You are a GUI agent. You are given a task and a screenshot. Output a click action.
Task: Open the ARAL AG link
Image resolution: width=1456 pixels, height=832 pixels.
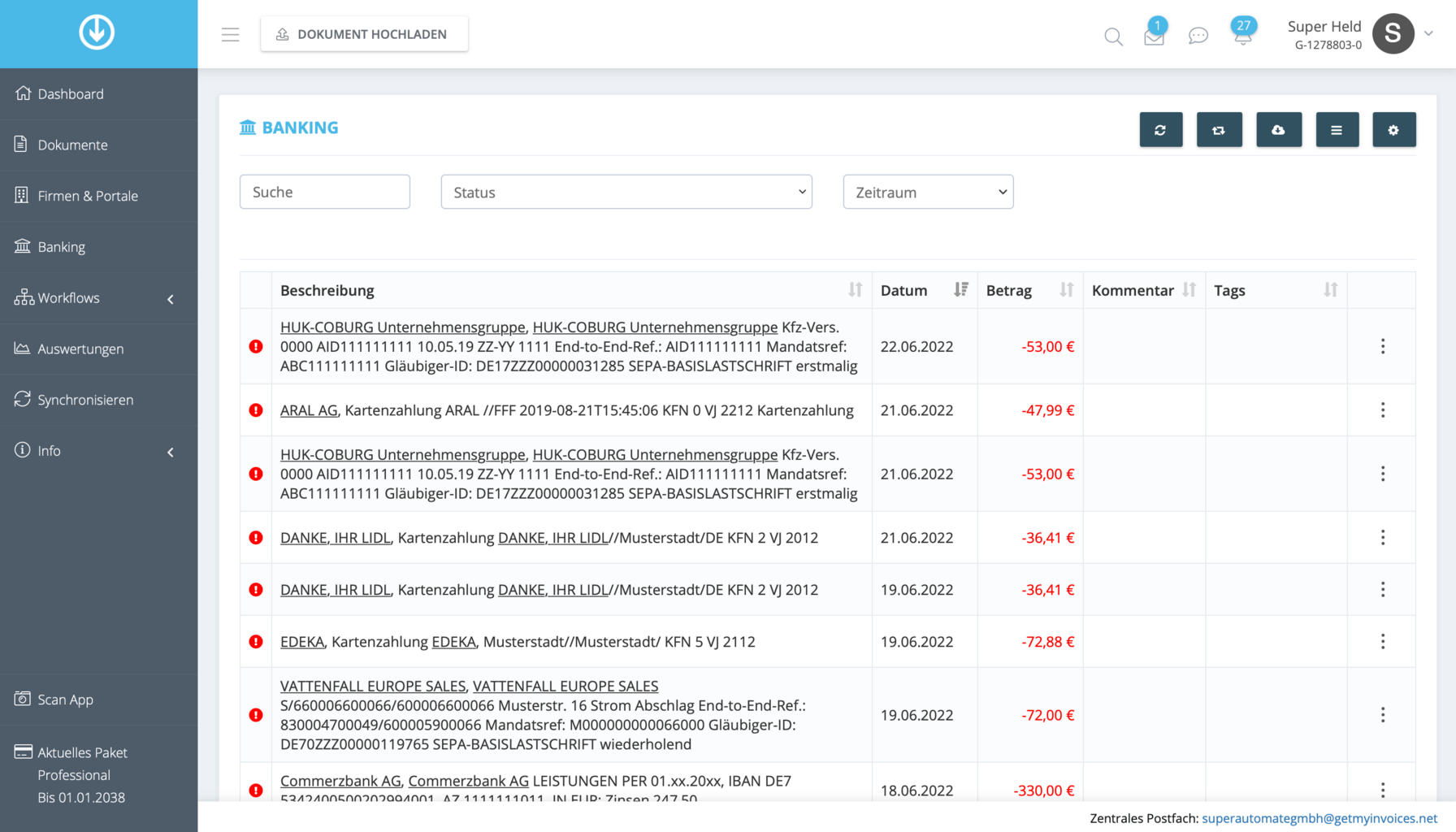(x=309, y=410)
